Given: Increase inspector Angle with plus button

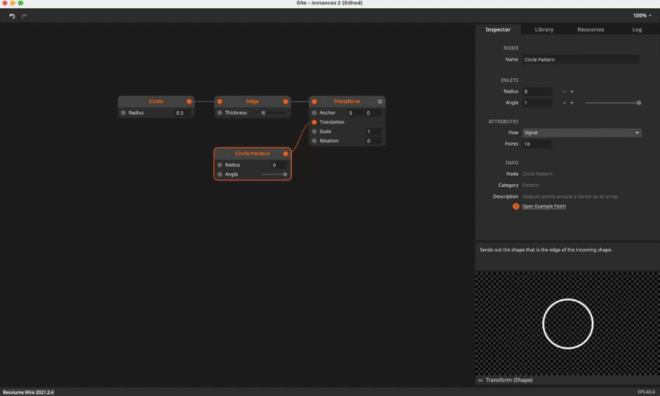Looking at the screenshot, I should click(572, 103).
